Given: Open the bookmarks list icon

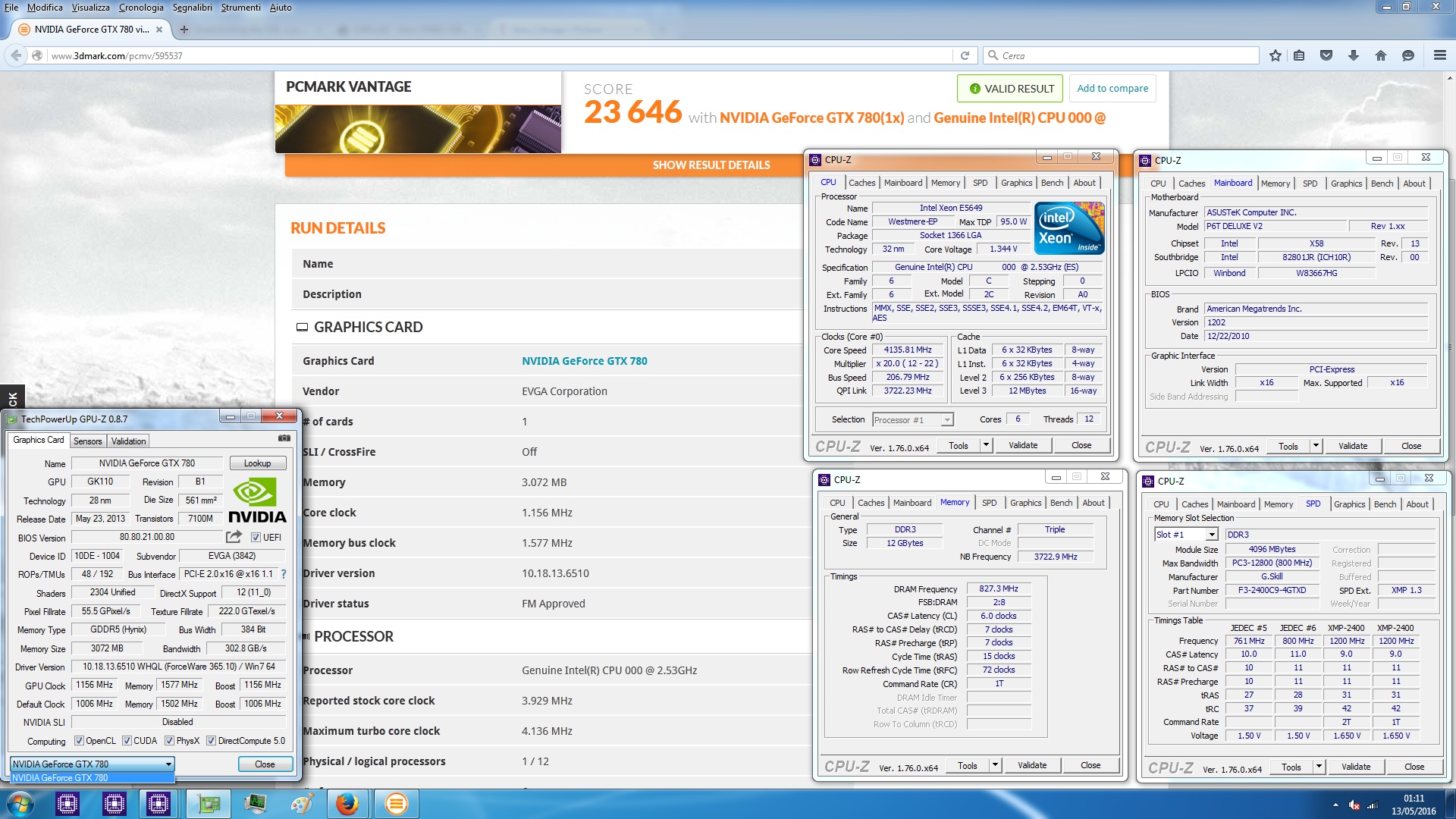Looking at the screenshot, I should pyautogui.click(x=1299, y=55).
